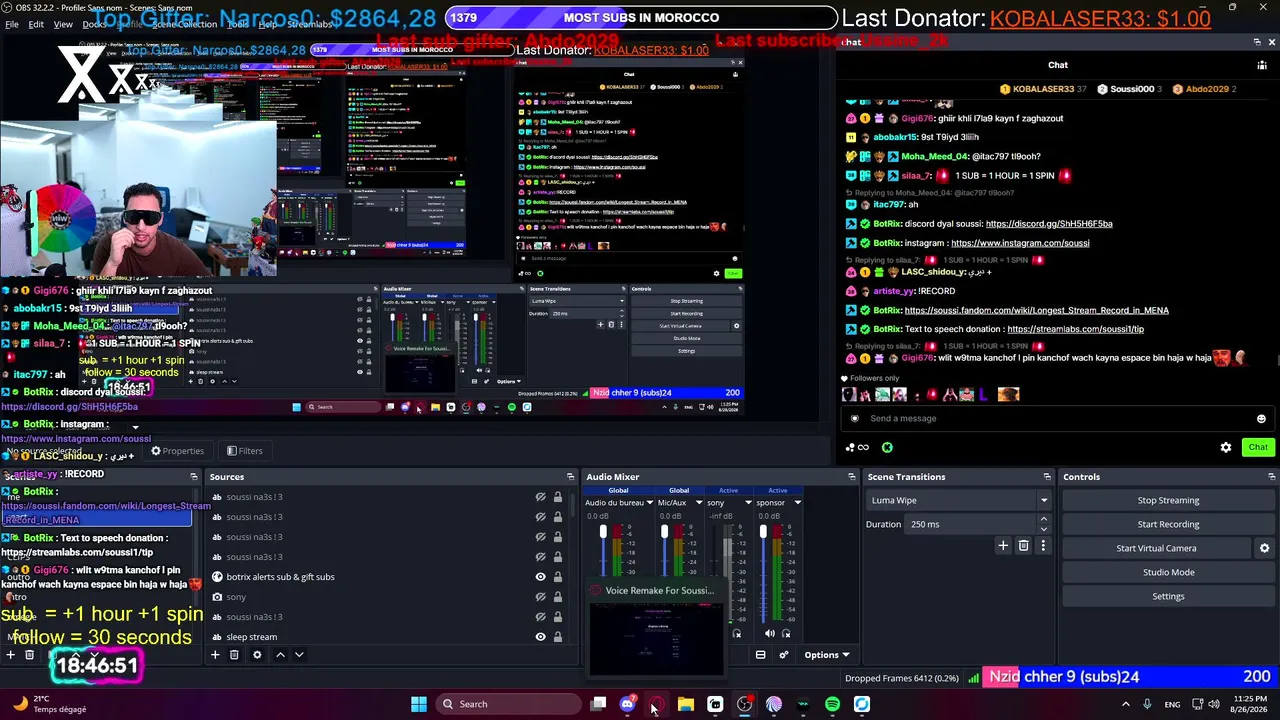
Task: Show the sony source
Action: [x=541, y=597]
